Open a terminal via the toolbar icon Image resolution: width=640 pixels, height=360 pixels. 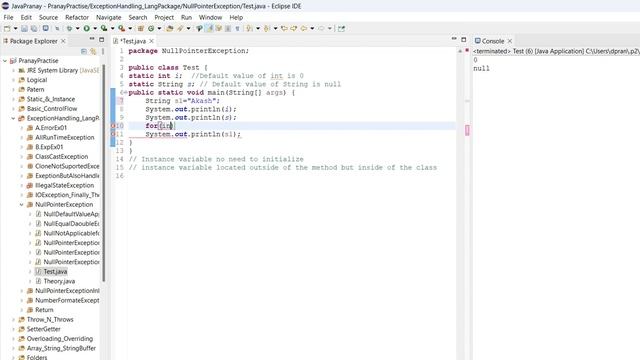[x=46, y=29]
